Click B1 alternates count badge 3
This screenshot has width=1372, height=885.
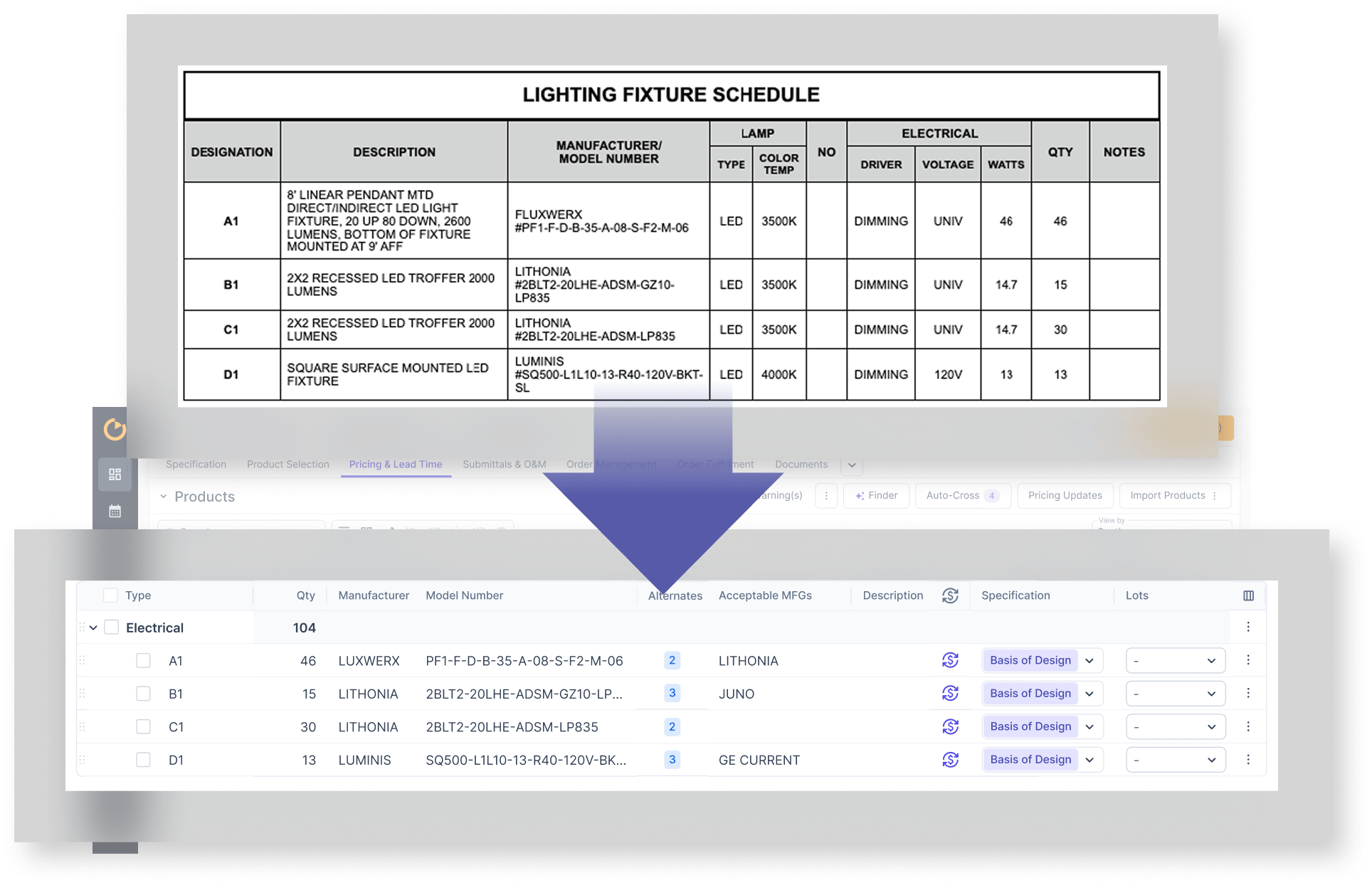pos(672,693)
